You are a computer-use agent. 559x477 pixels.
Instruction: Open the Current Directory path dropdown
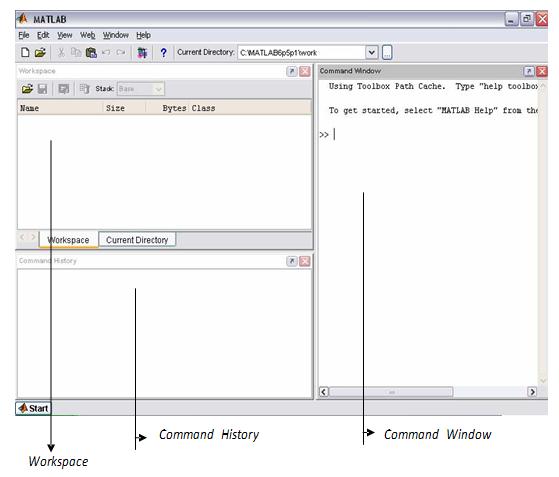tap(371, 52)
